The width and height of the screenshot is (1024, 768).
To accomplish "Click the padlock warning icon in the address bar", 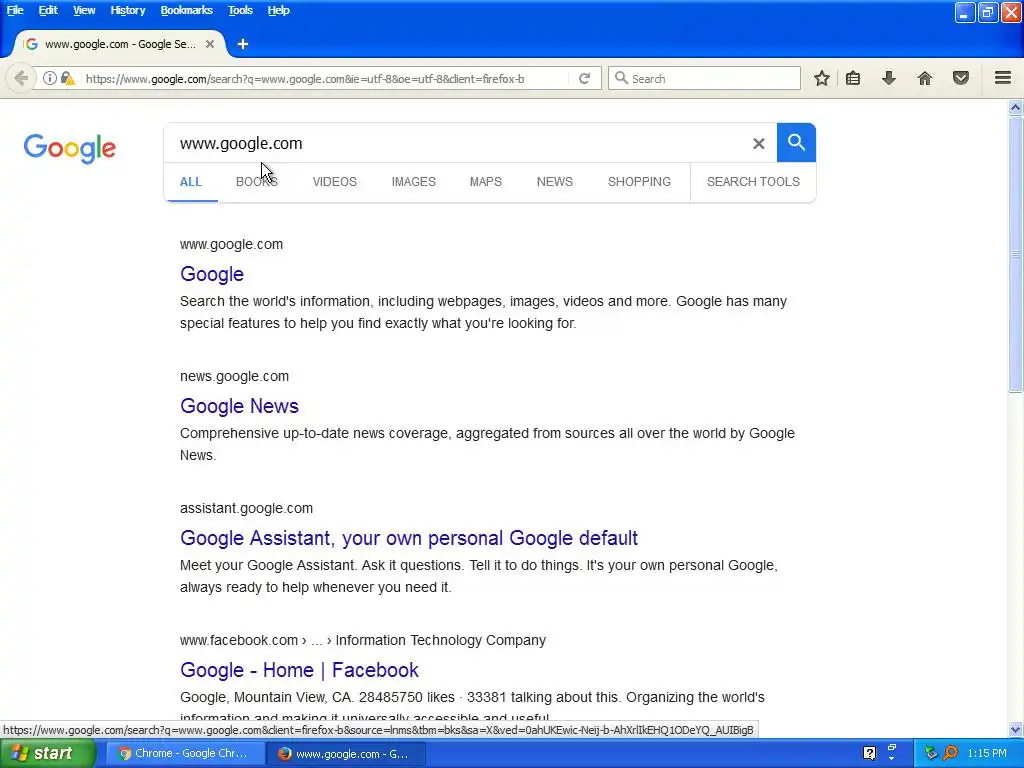I will 68,78.
